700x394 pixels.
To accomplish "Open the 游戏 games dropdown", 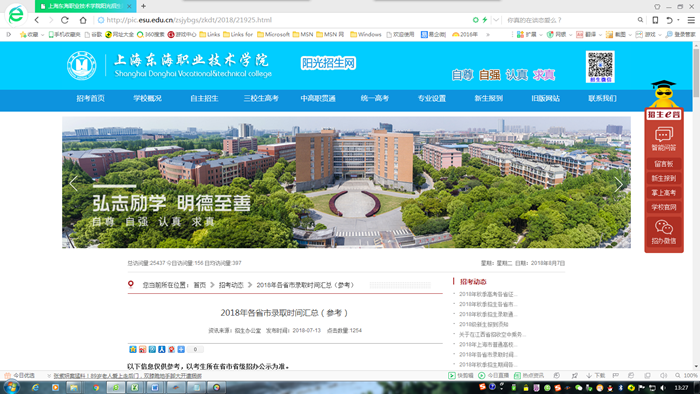I will [649, 34].
